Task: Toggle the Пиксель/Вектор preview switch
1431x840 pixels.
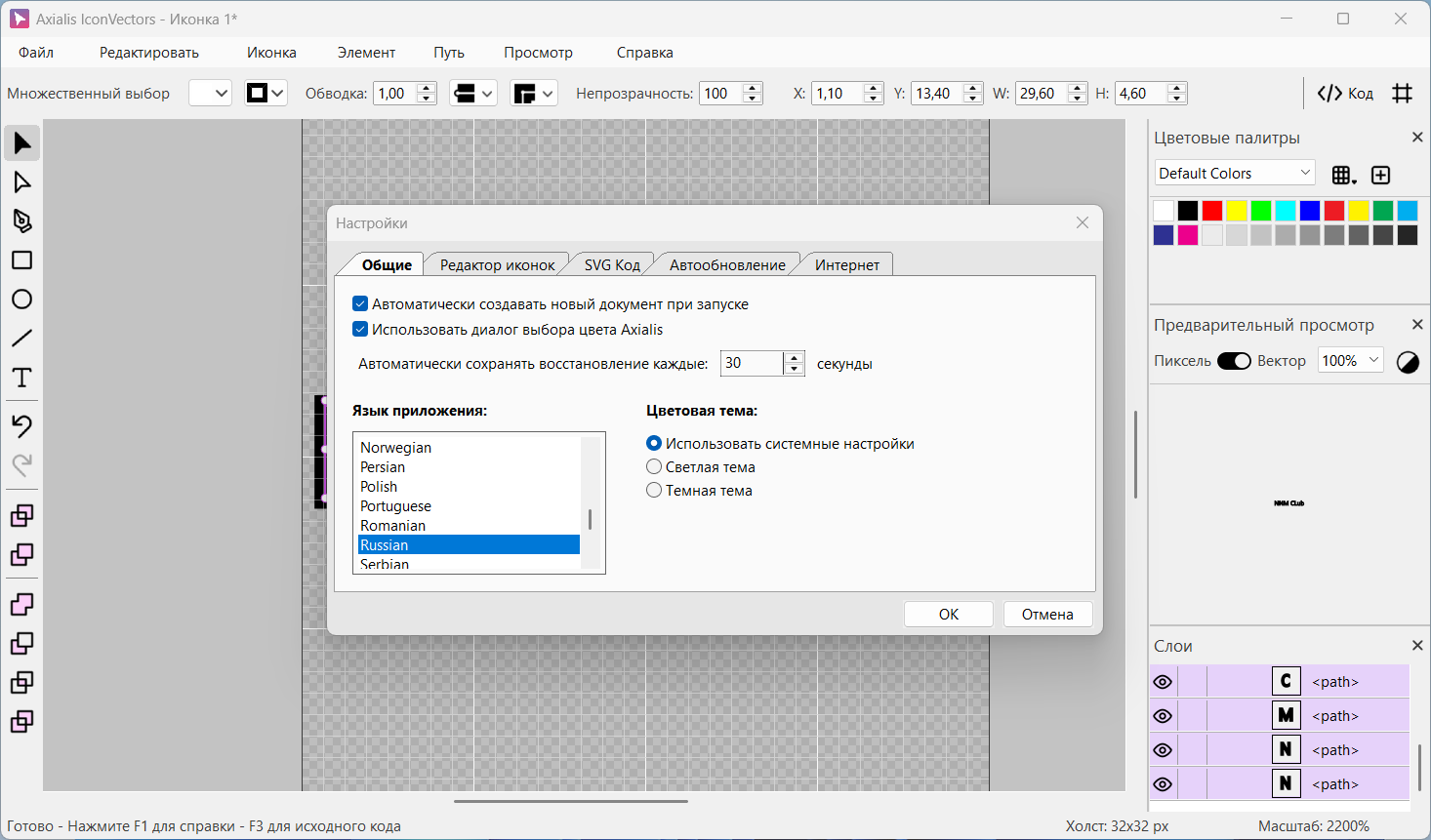Action: tap(1234, 361)
